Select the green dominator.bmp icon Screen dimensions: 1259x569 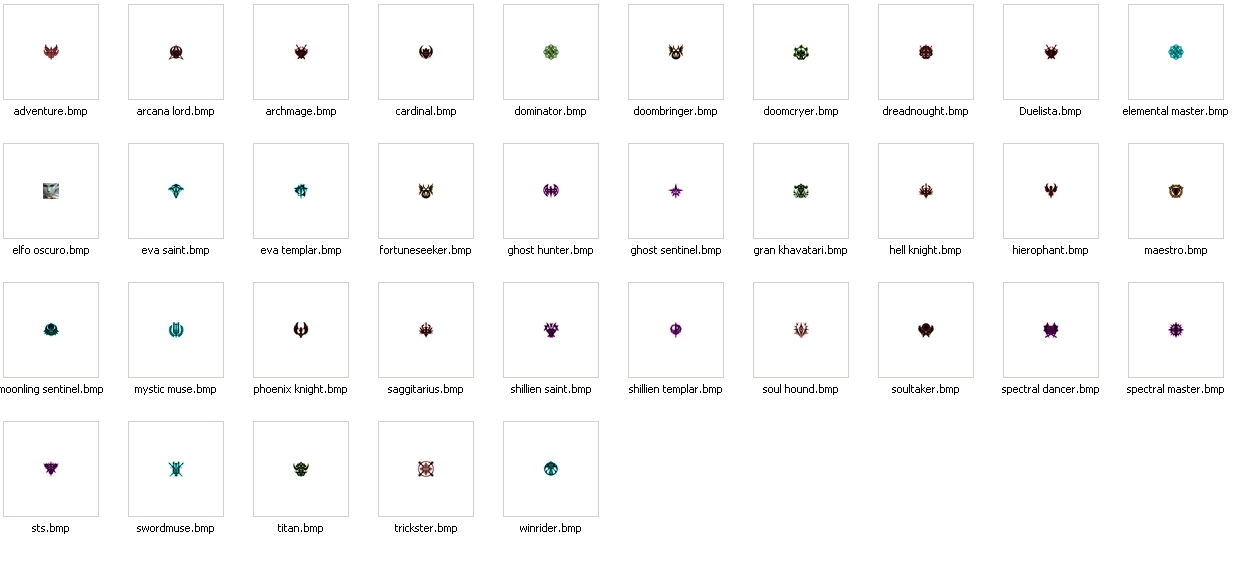tap(551, 52)
